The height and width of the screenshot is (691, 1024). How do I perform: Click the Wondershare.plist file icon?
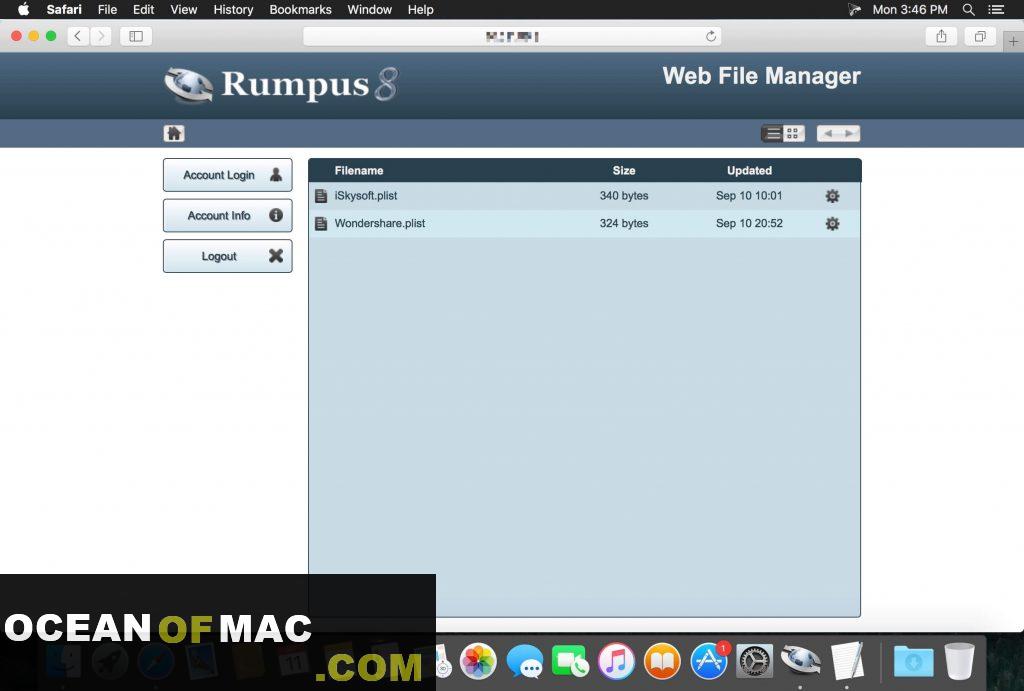pos(321,223)
